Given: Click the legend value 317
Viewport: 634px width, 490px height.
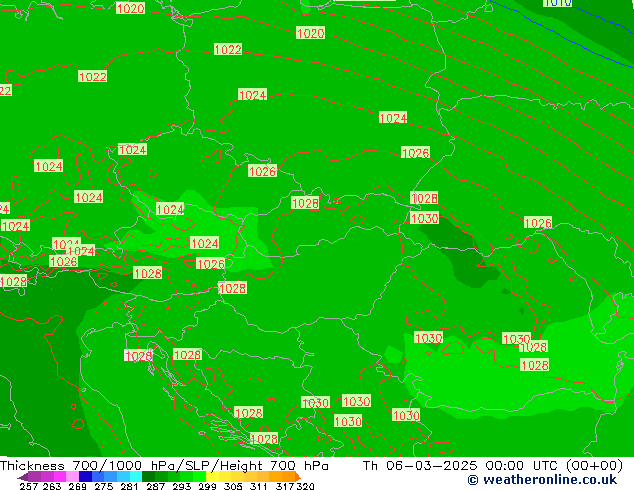Looking at the screenshot, I should pyautogui.click(x=285, y=486).
